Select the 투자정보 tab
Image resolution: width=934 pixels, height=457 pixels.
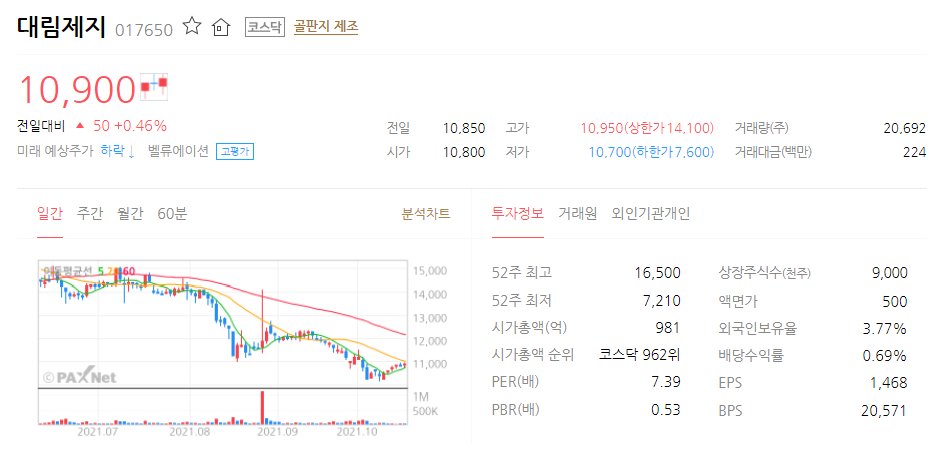tap(518, 213)
